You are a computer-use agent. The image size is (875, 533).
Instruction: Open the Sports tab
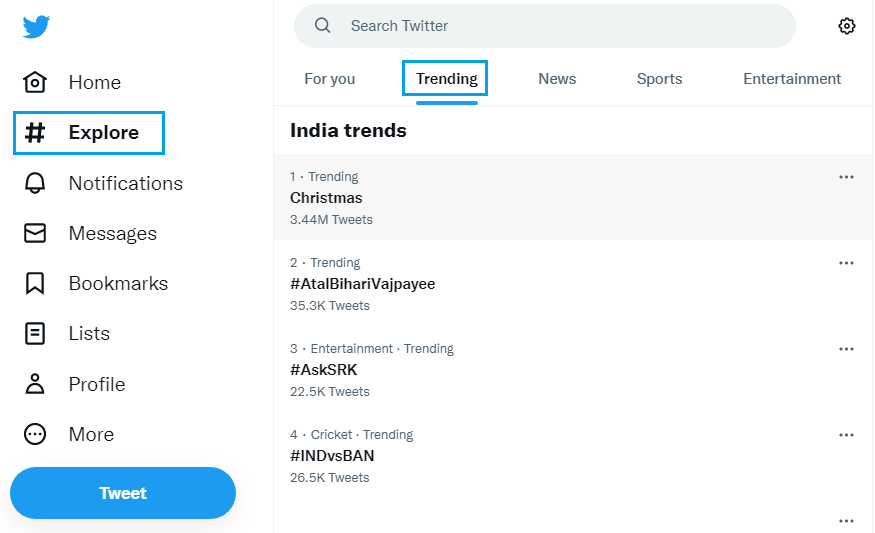pyautogui.click(x=659, y=79)
